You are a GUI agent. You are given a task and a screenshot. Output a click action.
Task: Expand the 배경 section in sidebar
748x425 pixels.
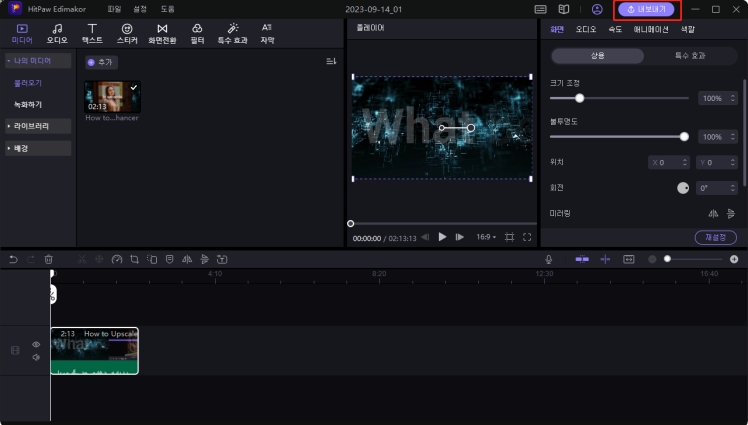pos(38,148)
